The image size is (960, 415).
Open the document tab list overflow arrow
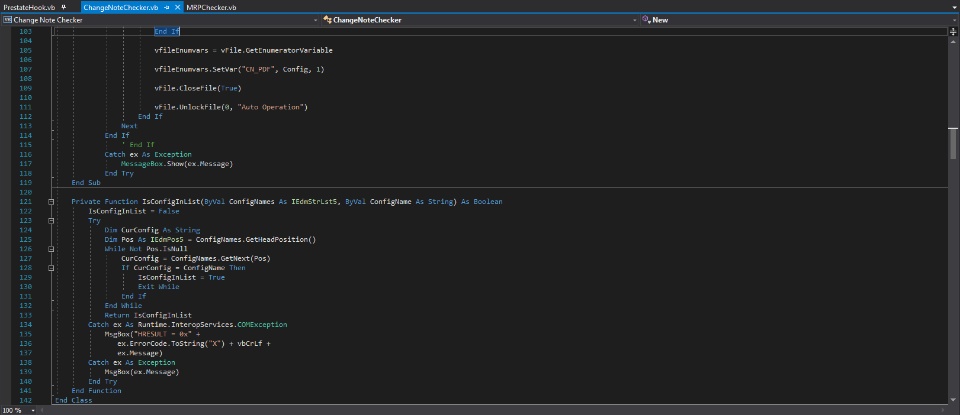coord(952,7)
